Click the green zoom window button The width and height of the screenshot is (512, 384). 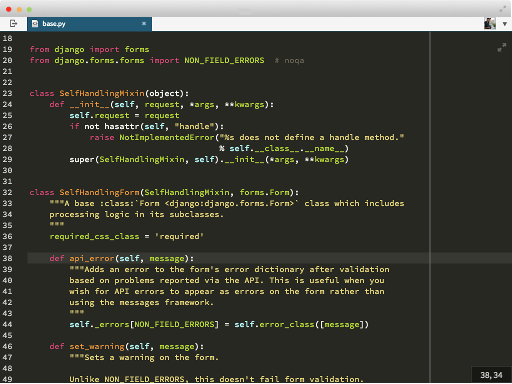pyautogui.click(x=29, y=9)
